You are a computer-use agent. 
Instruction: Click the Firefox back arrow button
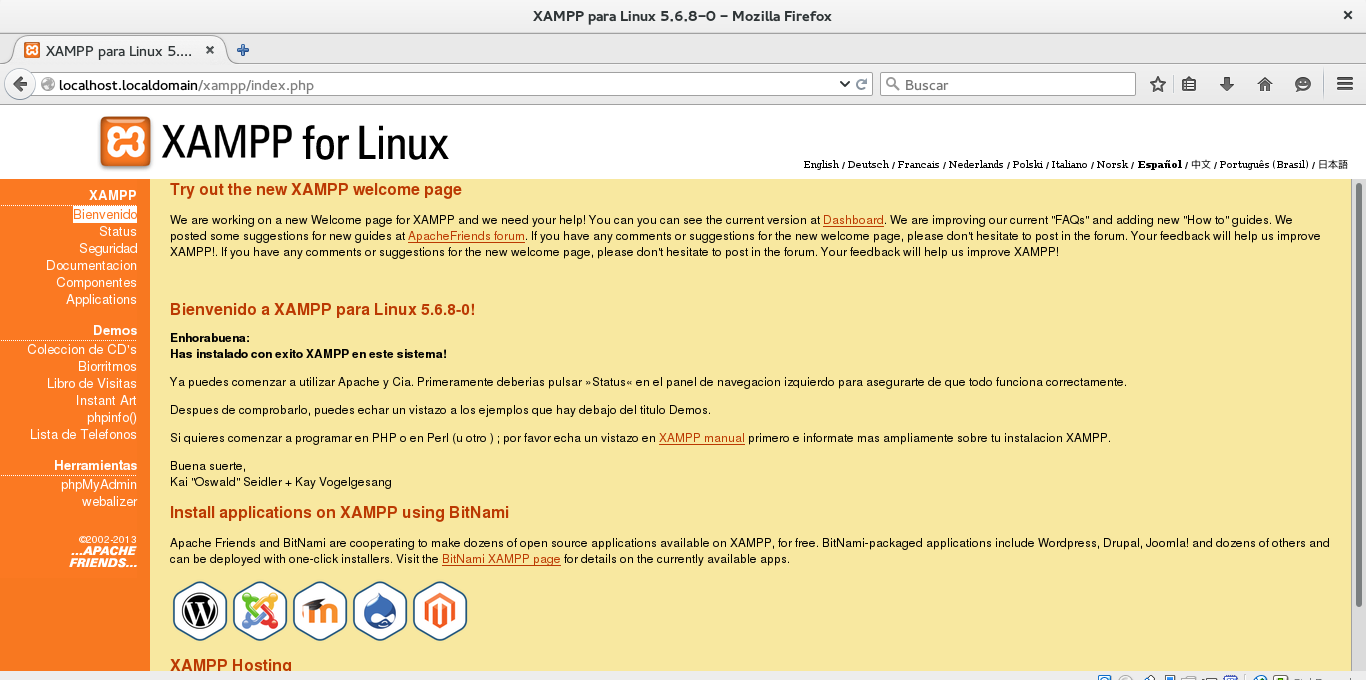(19, 85)
